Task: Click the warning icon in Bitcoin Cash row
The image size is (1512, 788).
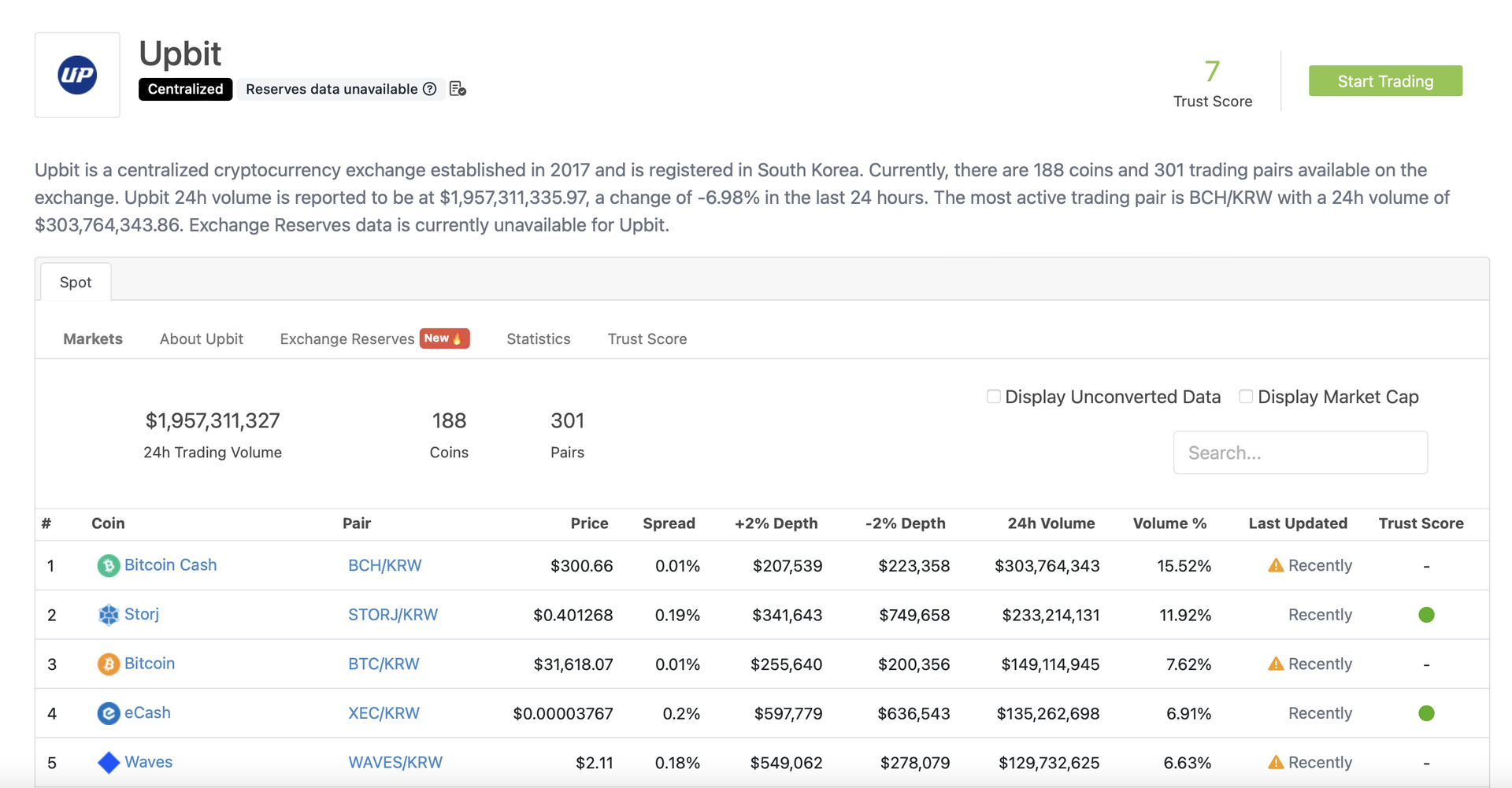Action: [x=1276, y=565]
